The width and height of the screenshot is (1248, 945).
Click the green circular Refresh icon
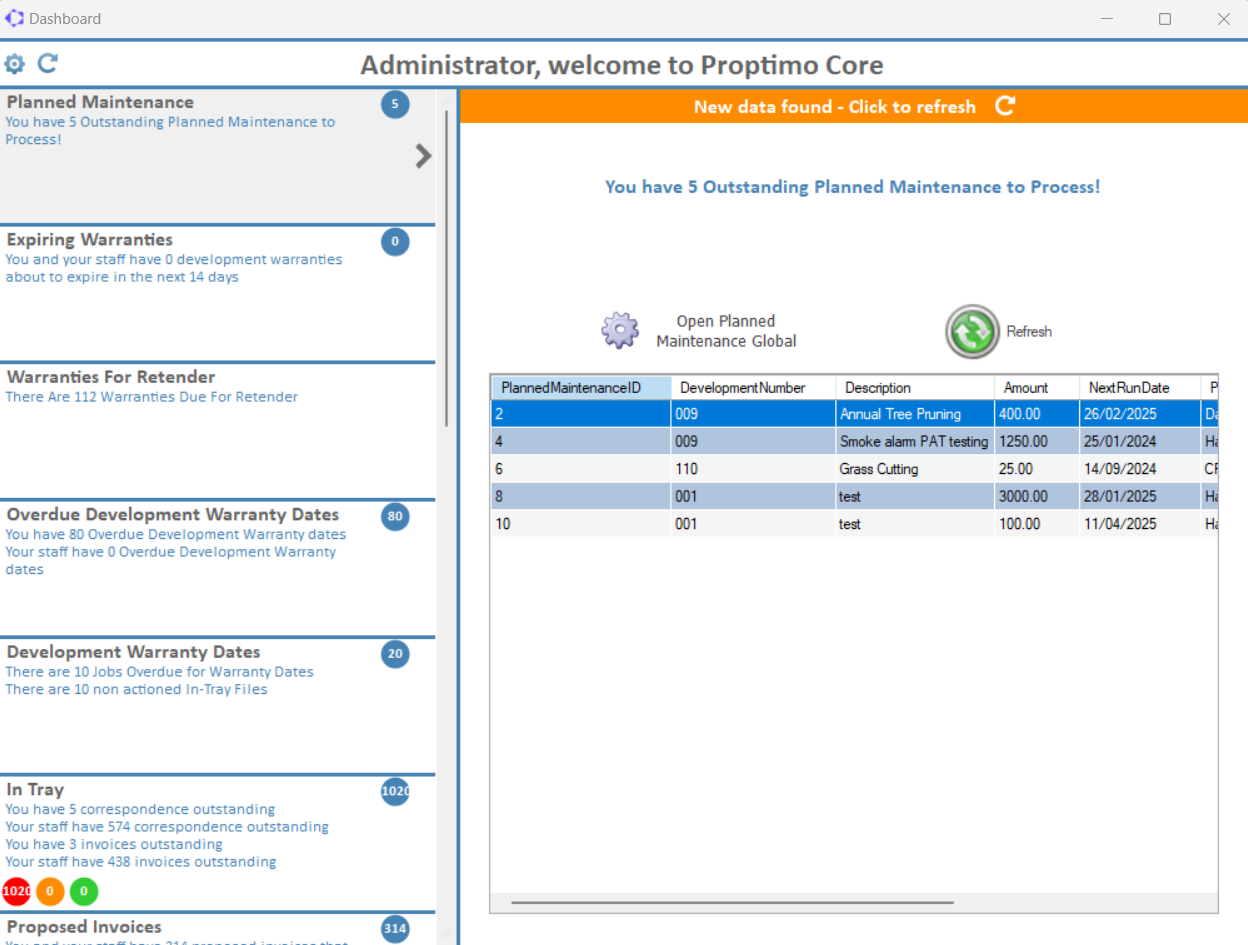tap(972, 331)
